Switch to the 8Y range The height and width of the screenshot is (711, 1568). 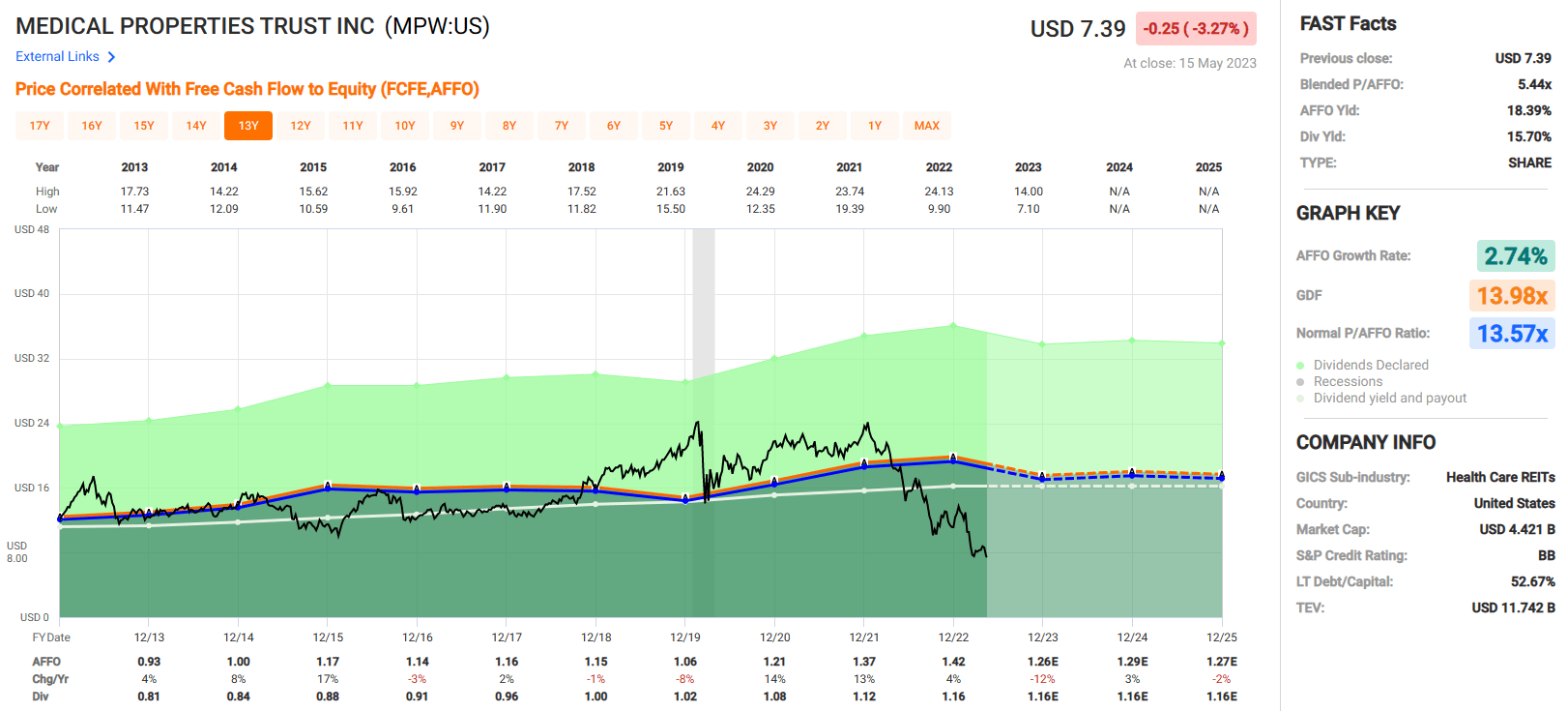point(509,126)
